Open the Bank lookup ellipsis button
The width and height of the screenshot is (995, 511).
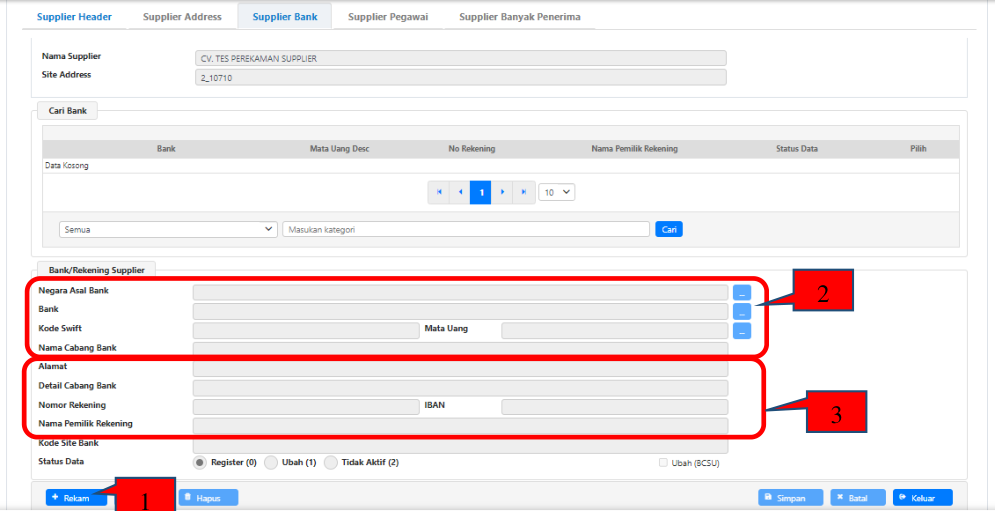(x=741, y=311)
